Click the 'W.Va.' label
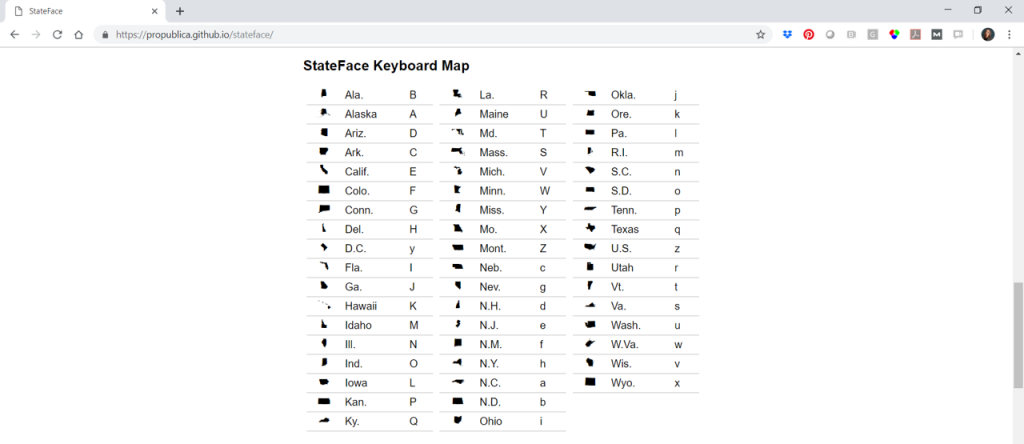 624,344
